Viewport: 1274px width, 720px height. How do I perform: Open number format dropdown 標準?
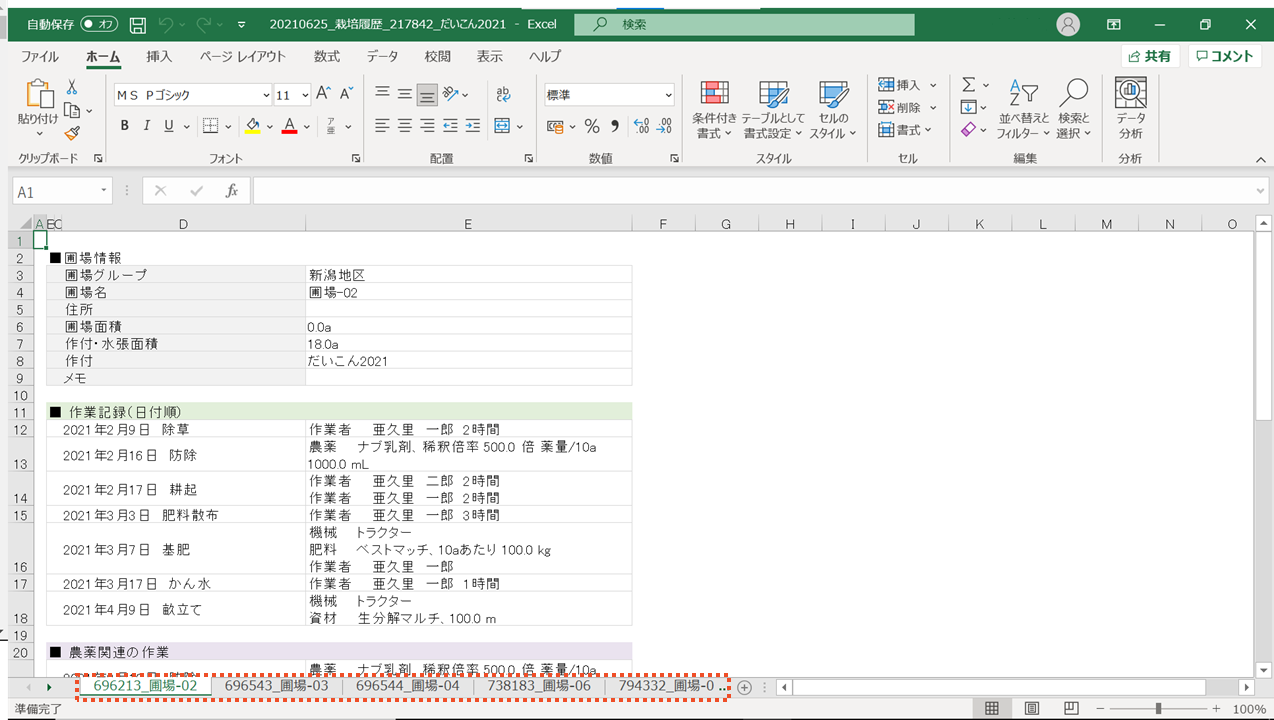click(669, 95)
